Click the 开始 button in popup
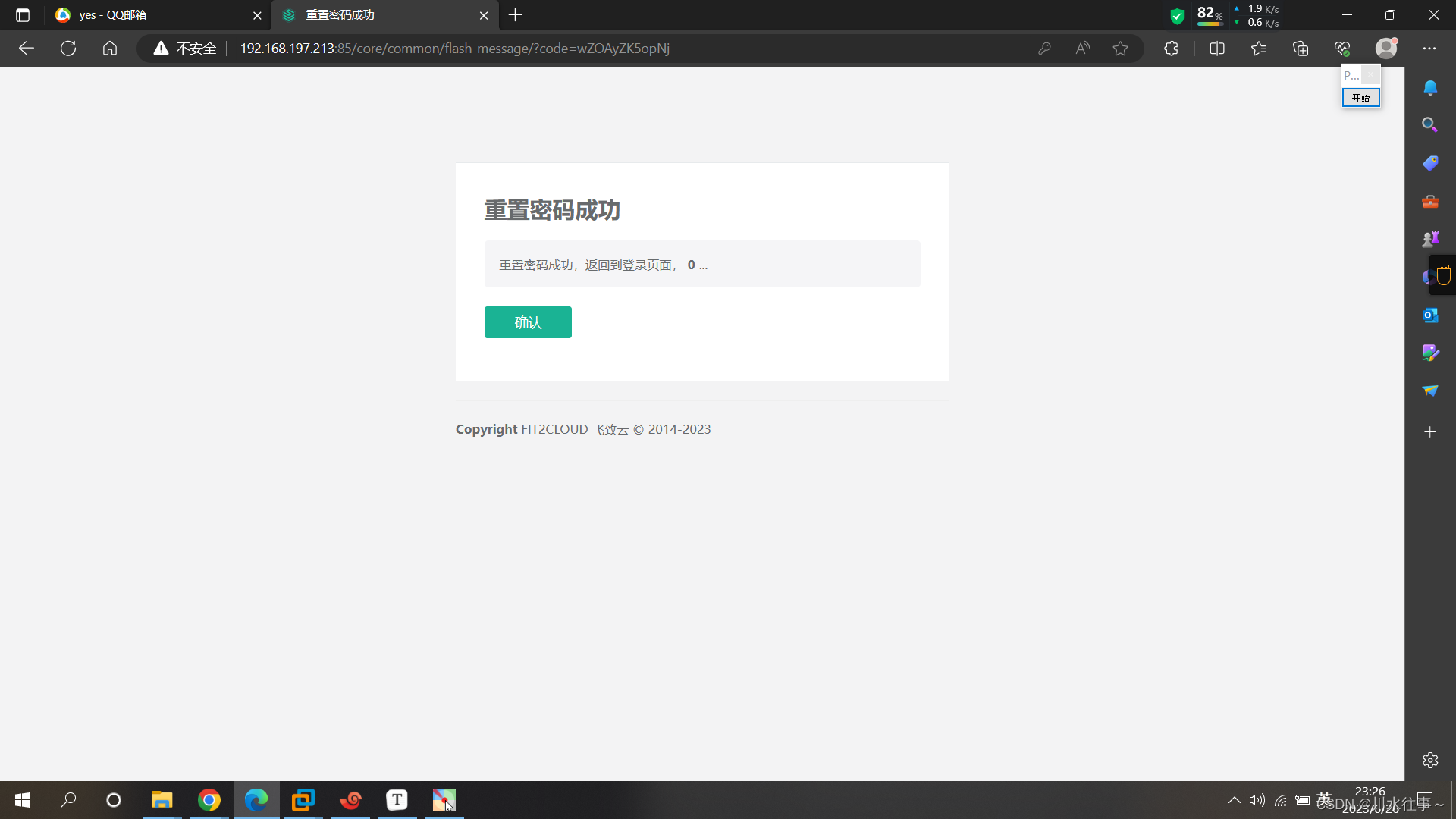This screenshot has height=819, width=1456. (1360, 98)
